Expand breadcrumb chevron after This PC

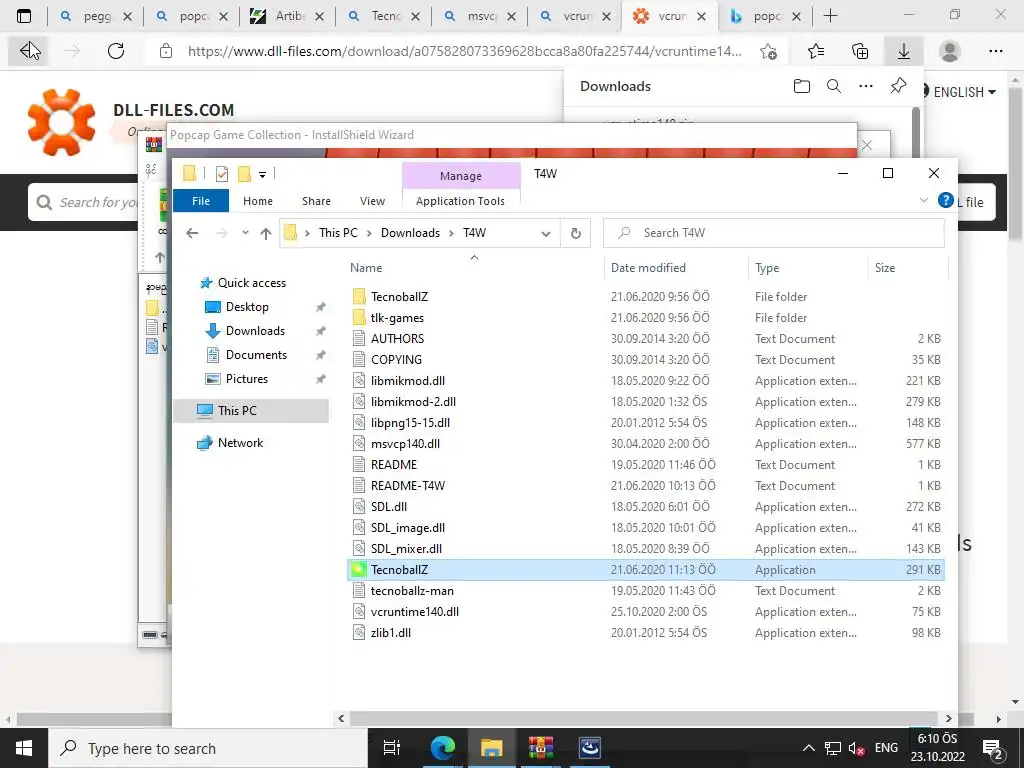coord(369,233)
